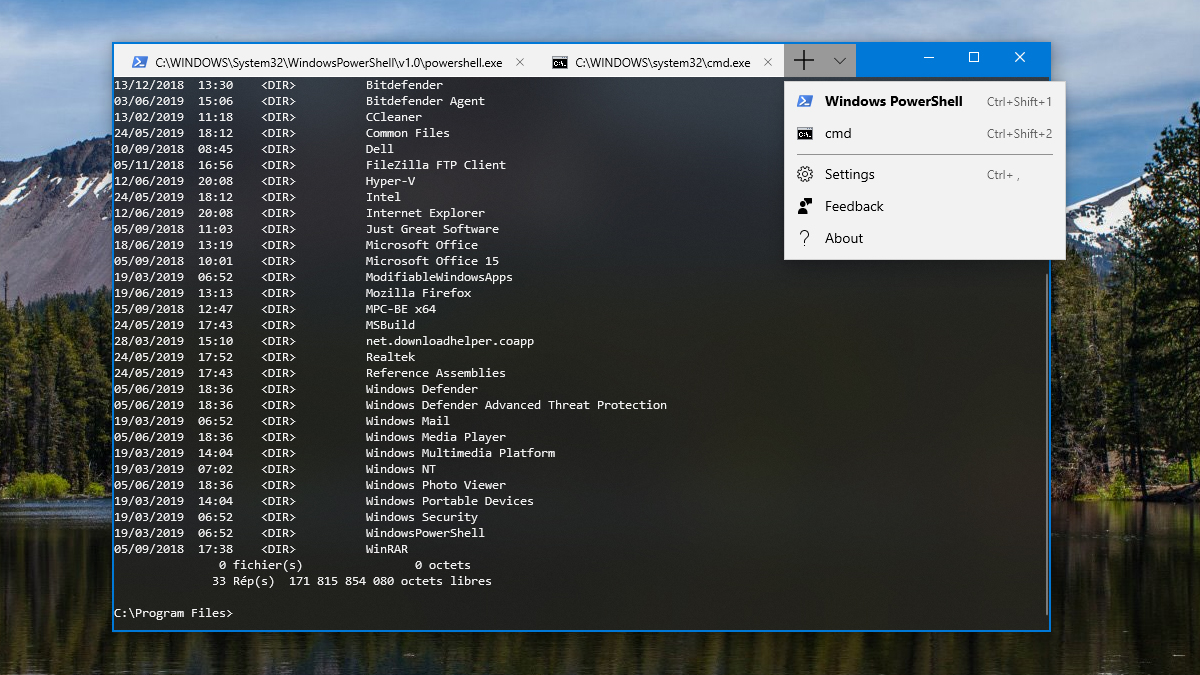Collapse the new-tab dropdown chevron
Viewport: 1200px width, 675px height.
click(840, 61)
